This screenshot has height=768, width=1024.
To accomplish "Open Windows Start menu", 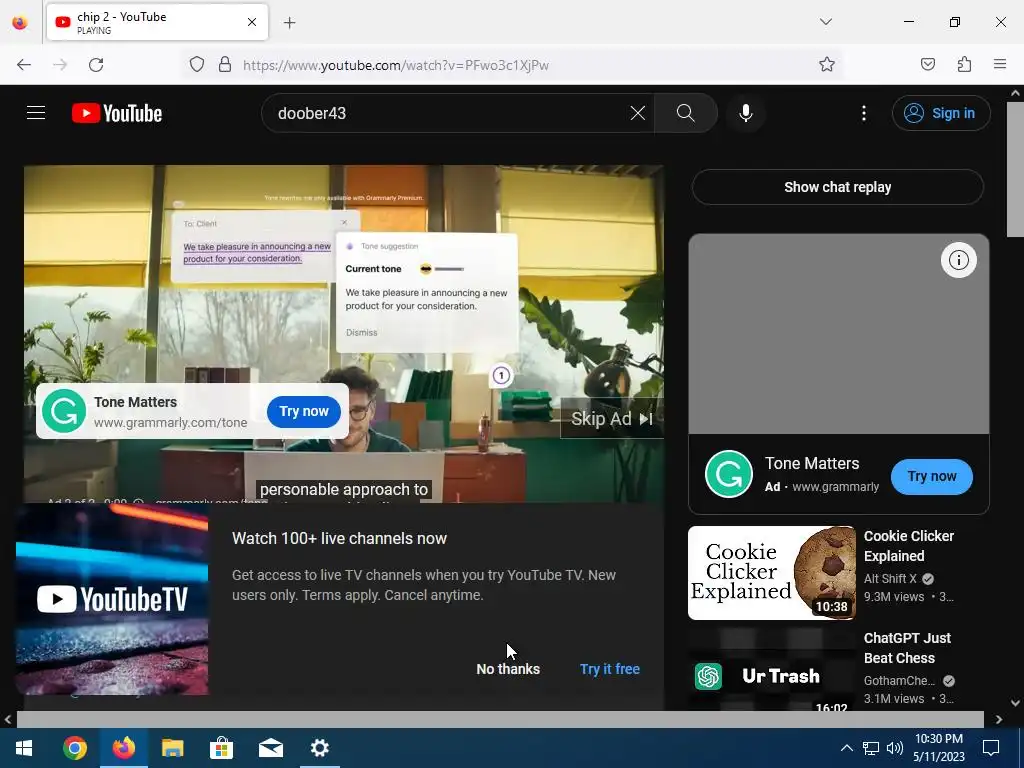I will (x=24, y=748).
